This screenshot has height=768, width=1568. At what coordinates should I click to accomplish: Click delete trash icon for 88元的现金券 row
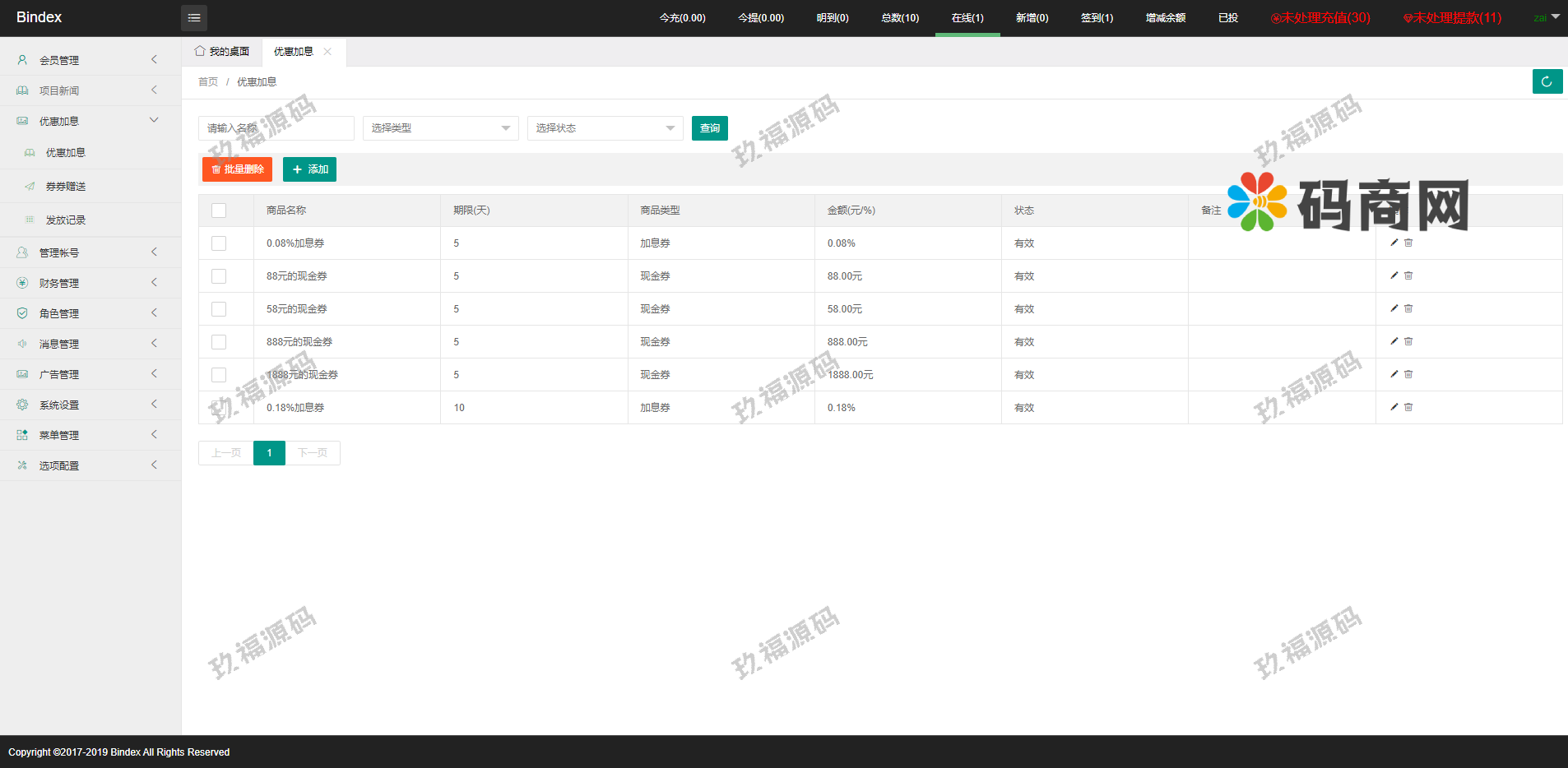coord(1408,275)
